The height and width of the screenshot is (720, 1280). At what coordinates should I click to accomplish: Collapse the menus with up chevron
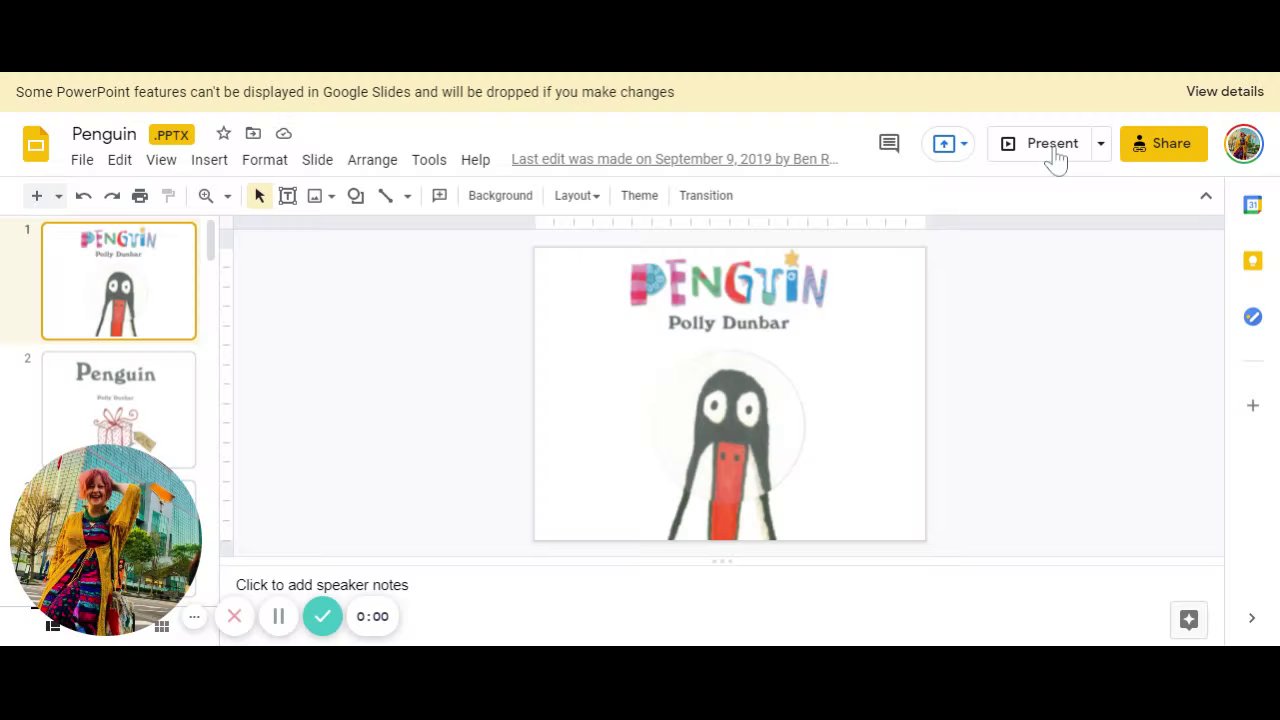click(1206, 196)
